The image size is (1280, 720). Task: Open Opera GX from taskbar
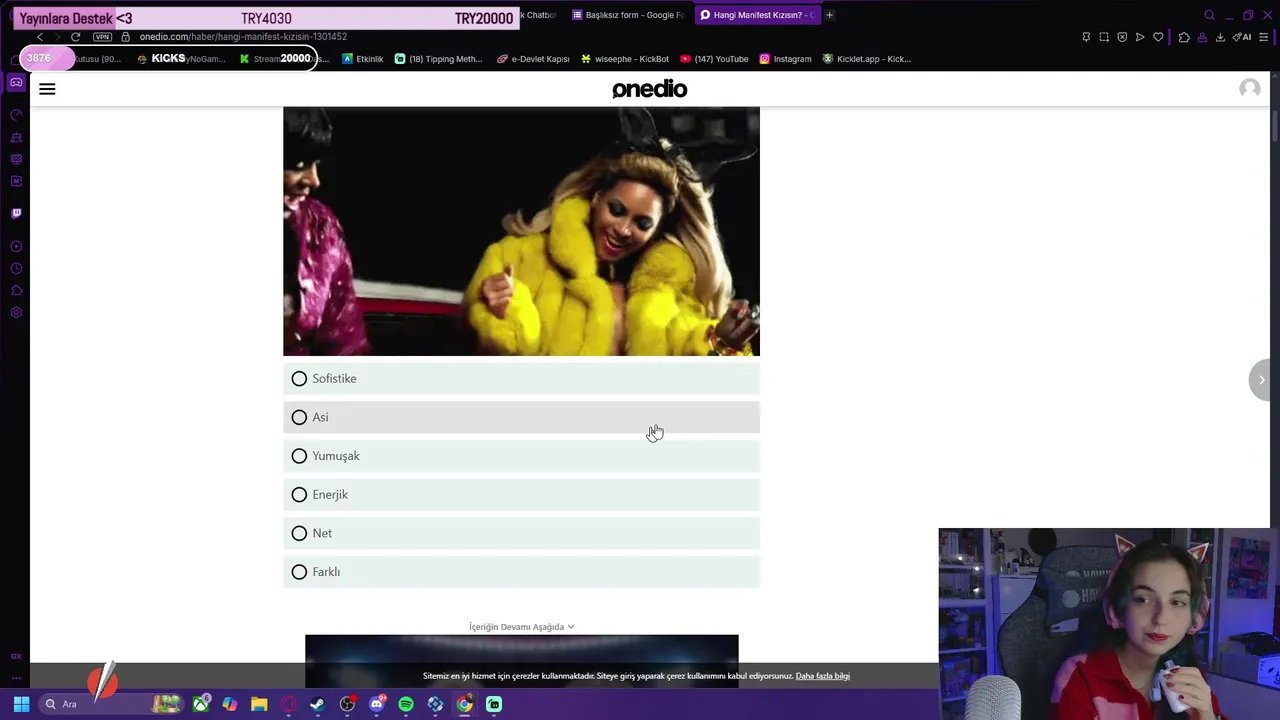(x=288, y=704)
